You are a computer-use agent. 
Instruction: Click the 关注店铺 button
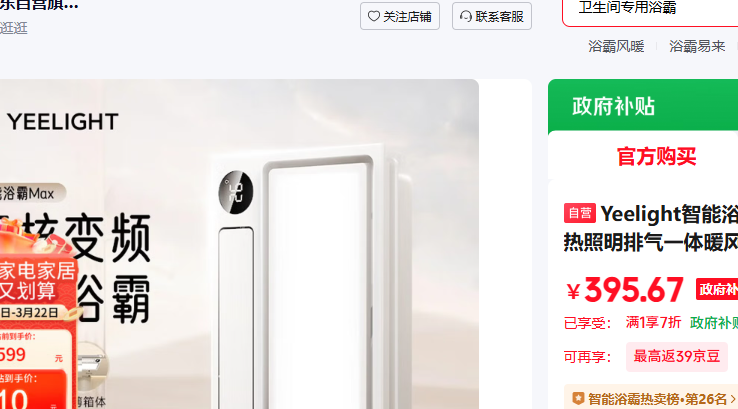click(x=400, y=16)
